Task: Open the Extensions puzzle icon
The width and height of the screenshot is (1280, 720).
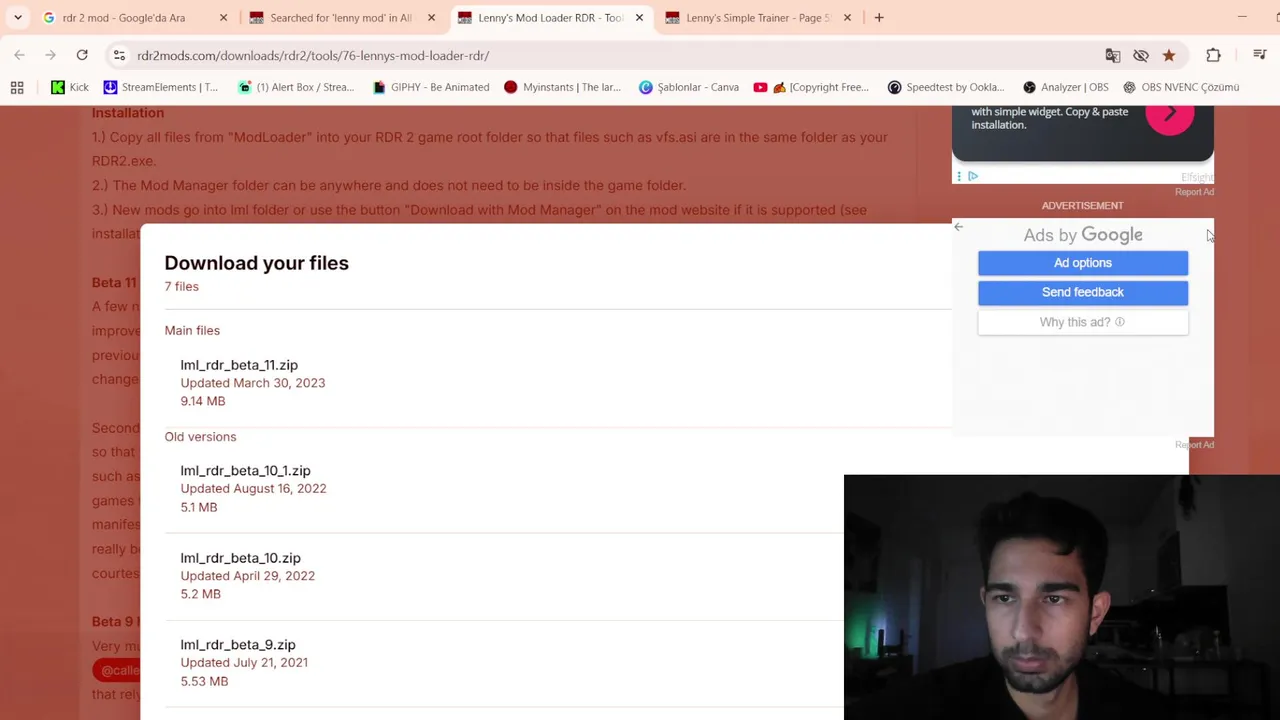Action: (1213, 55)
